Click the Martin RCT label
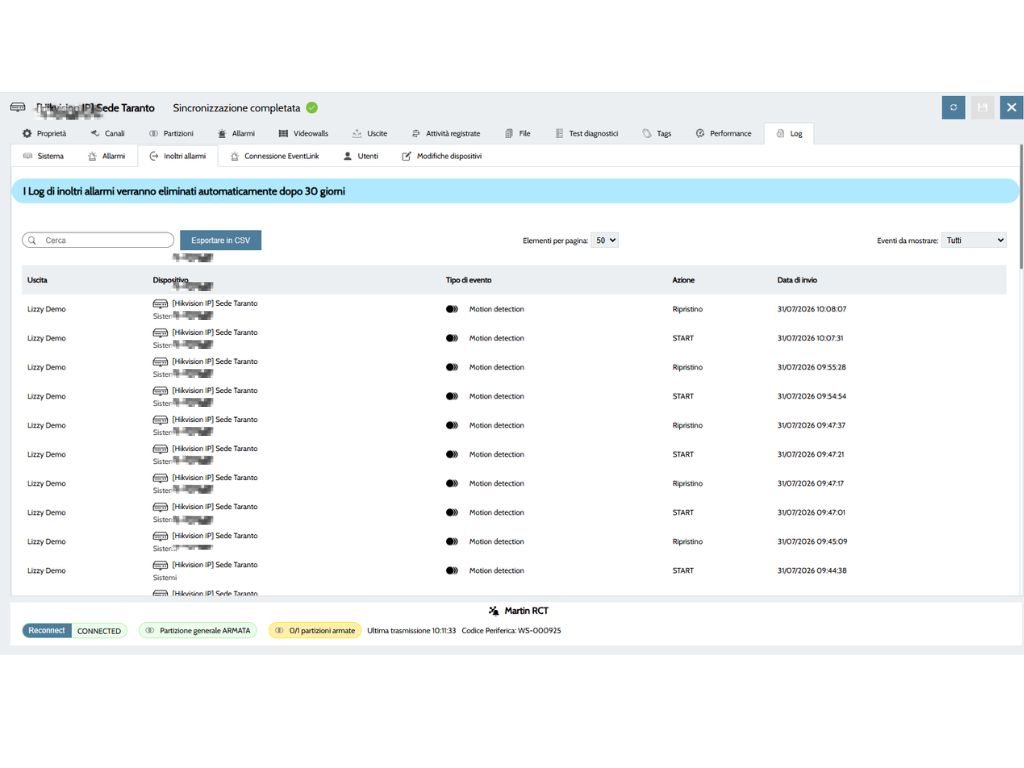1024x768 pixels. pos(526,611)
